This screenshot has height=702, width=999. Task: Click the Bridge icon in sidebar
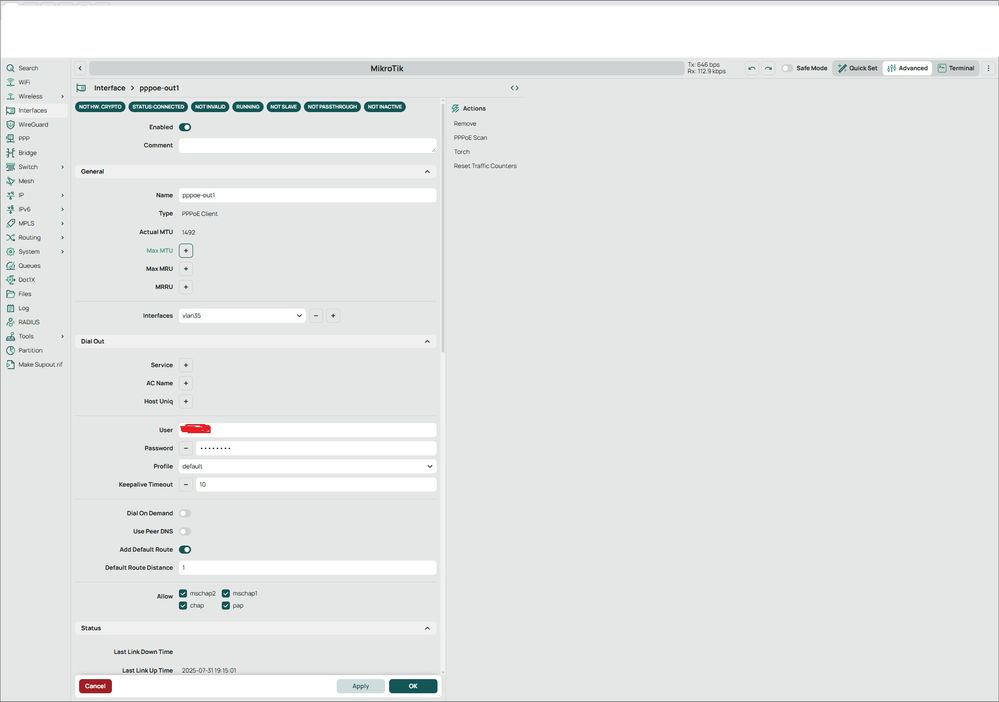(x=10, y=153)
